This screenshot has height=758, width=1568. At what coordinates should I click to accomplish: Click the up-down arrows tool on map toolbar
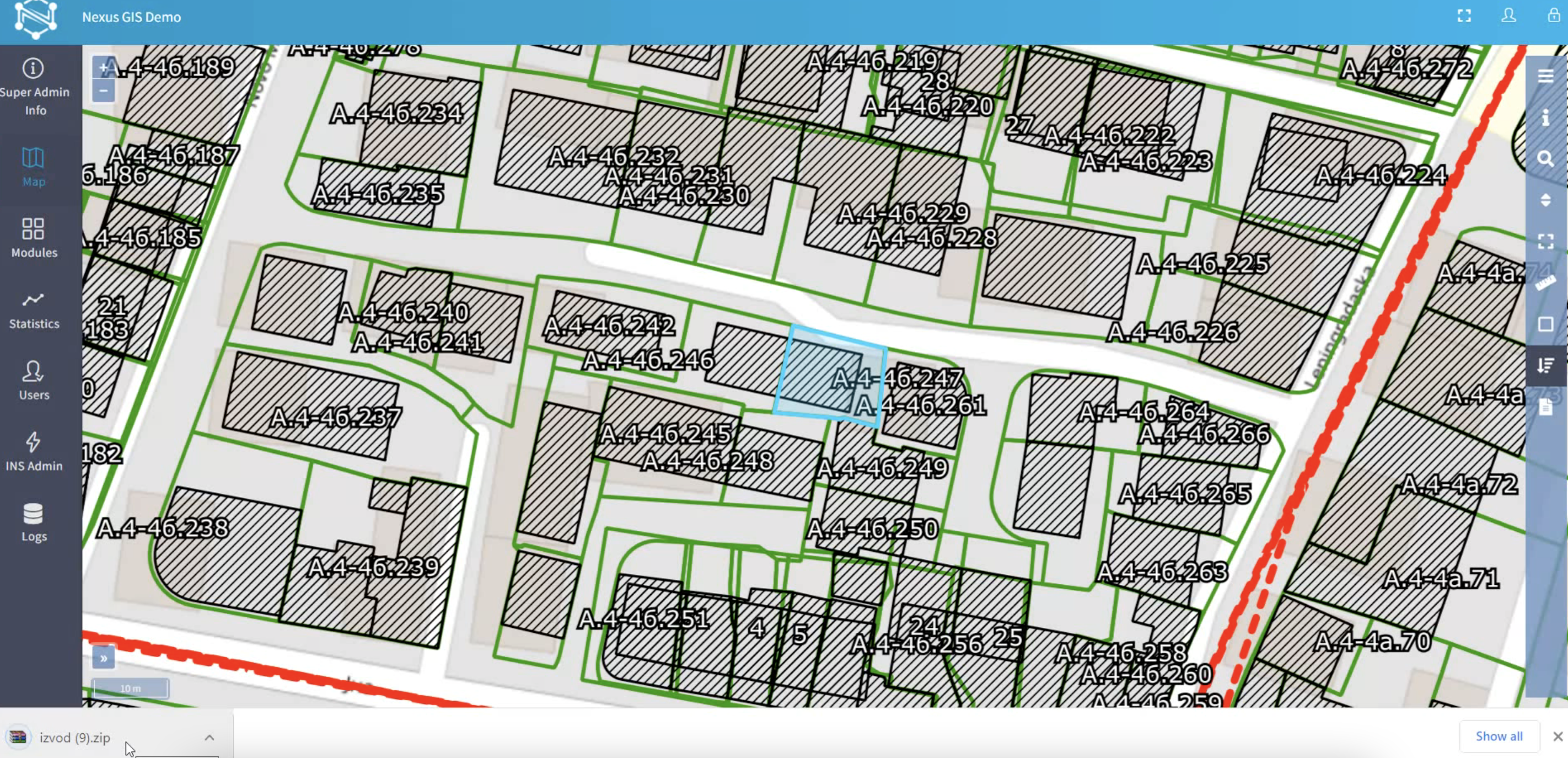[1545, 200]
